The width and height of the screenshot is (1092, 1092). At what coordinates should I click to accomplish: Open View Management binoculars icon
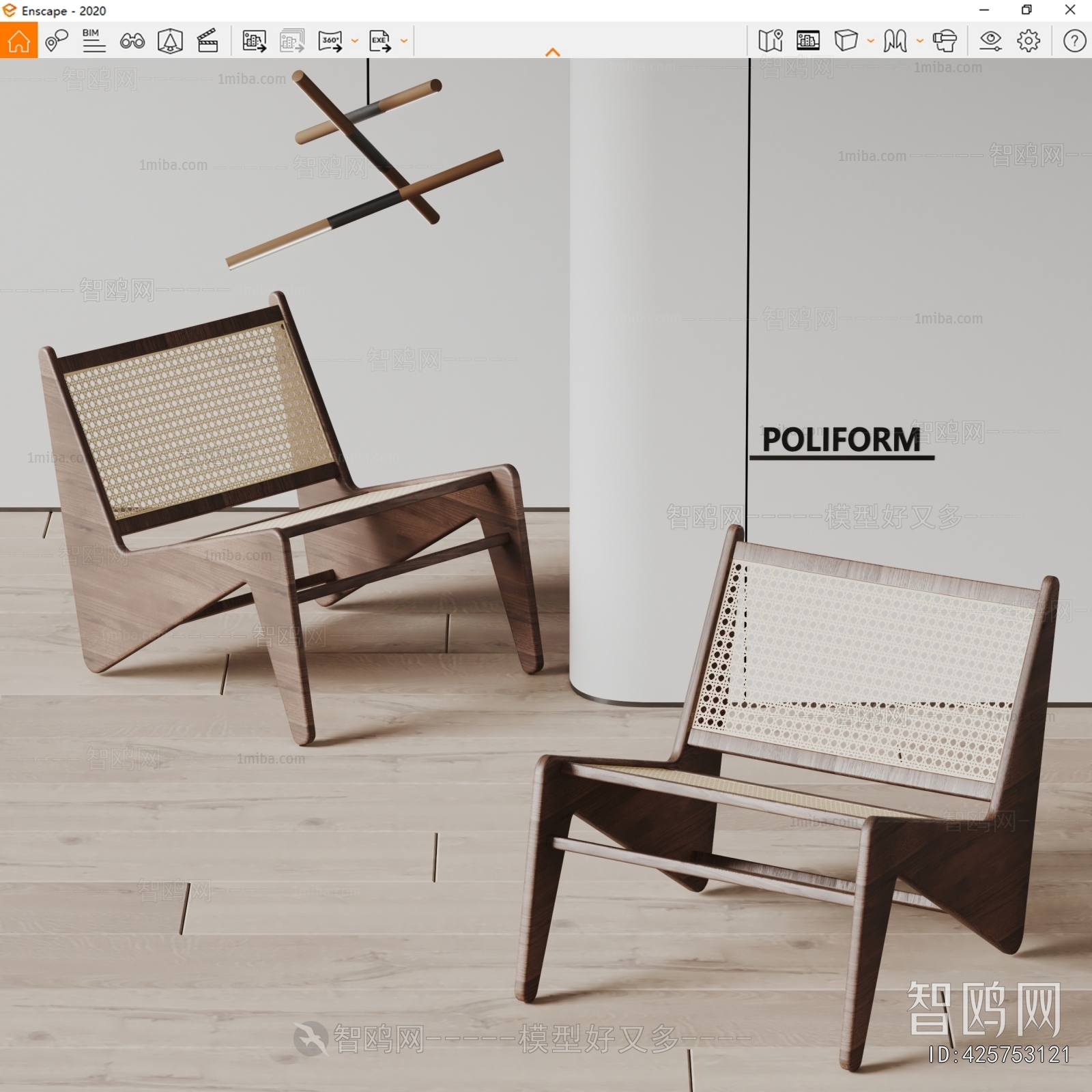[132, 42]
